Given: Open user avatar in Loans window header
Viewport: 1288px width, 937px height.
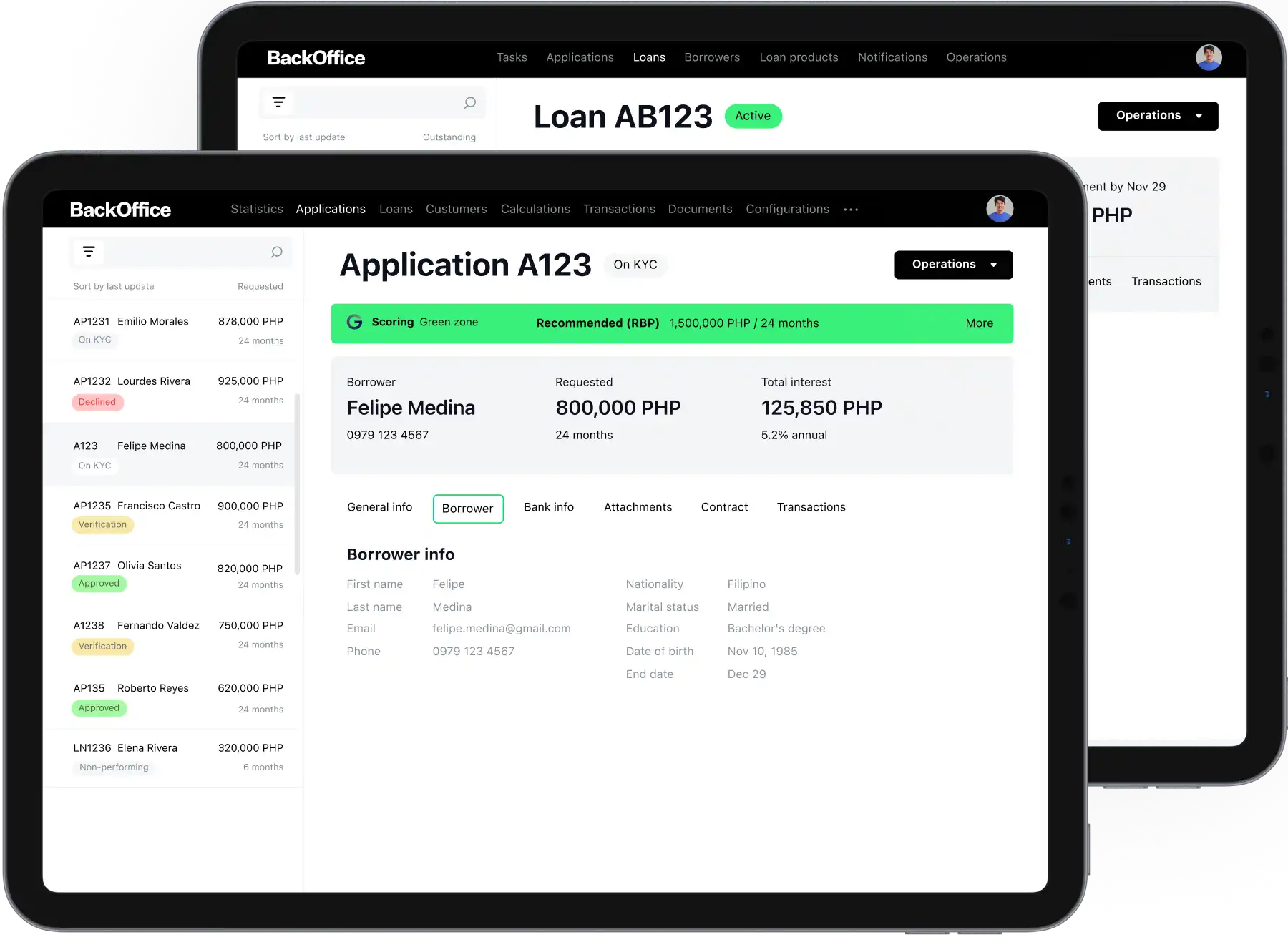Looking at the screenshot, I should pyautogui.click(x=1208, y=57).
